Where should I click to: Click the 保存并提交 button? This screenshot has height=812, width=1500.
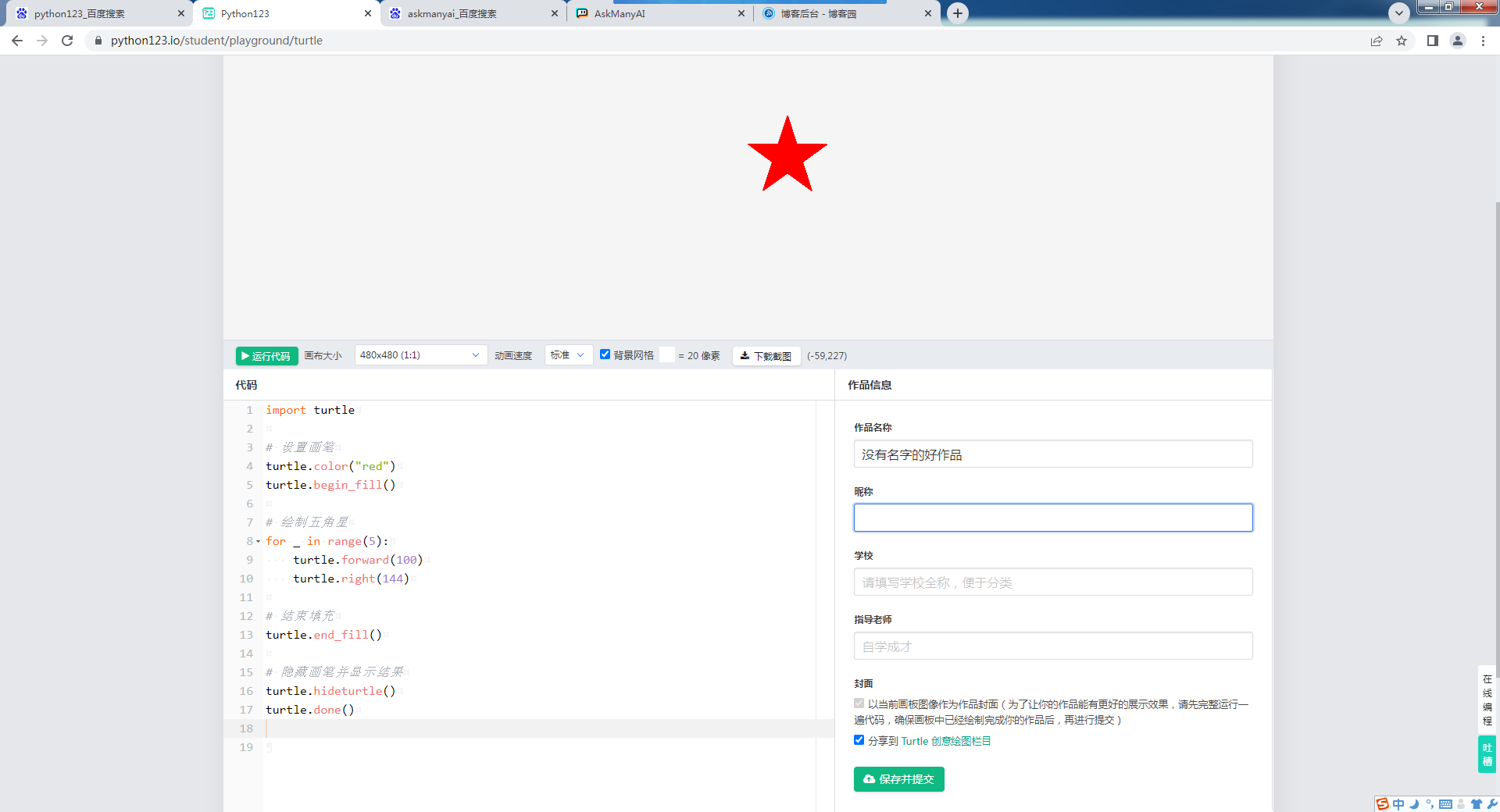click(x=899, y=779)
